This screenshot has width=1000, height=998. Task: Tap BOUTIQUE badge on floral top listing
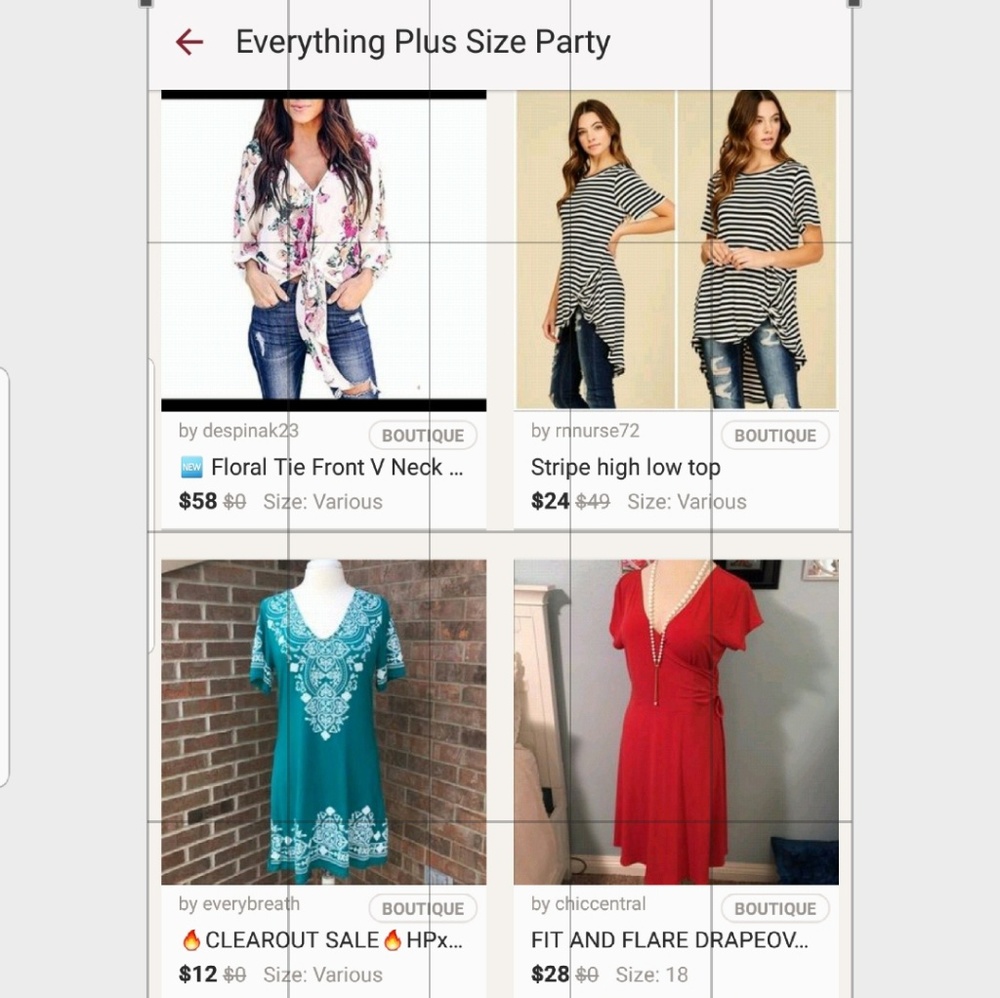(x=423, y=436)
